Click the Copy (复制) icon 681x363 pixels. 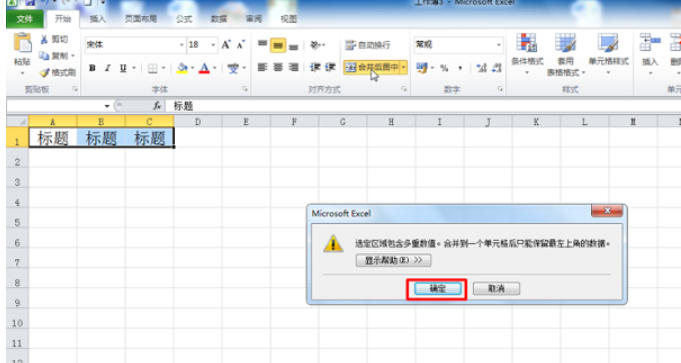coord(44,56)
